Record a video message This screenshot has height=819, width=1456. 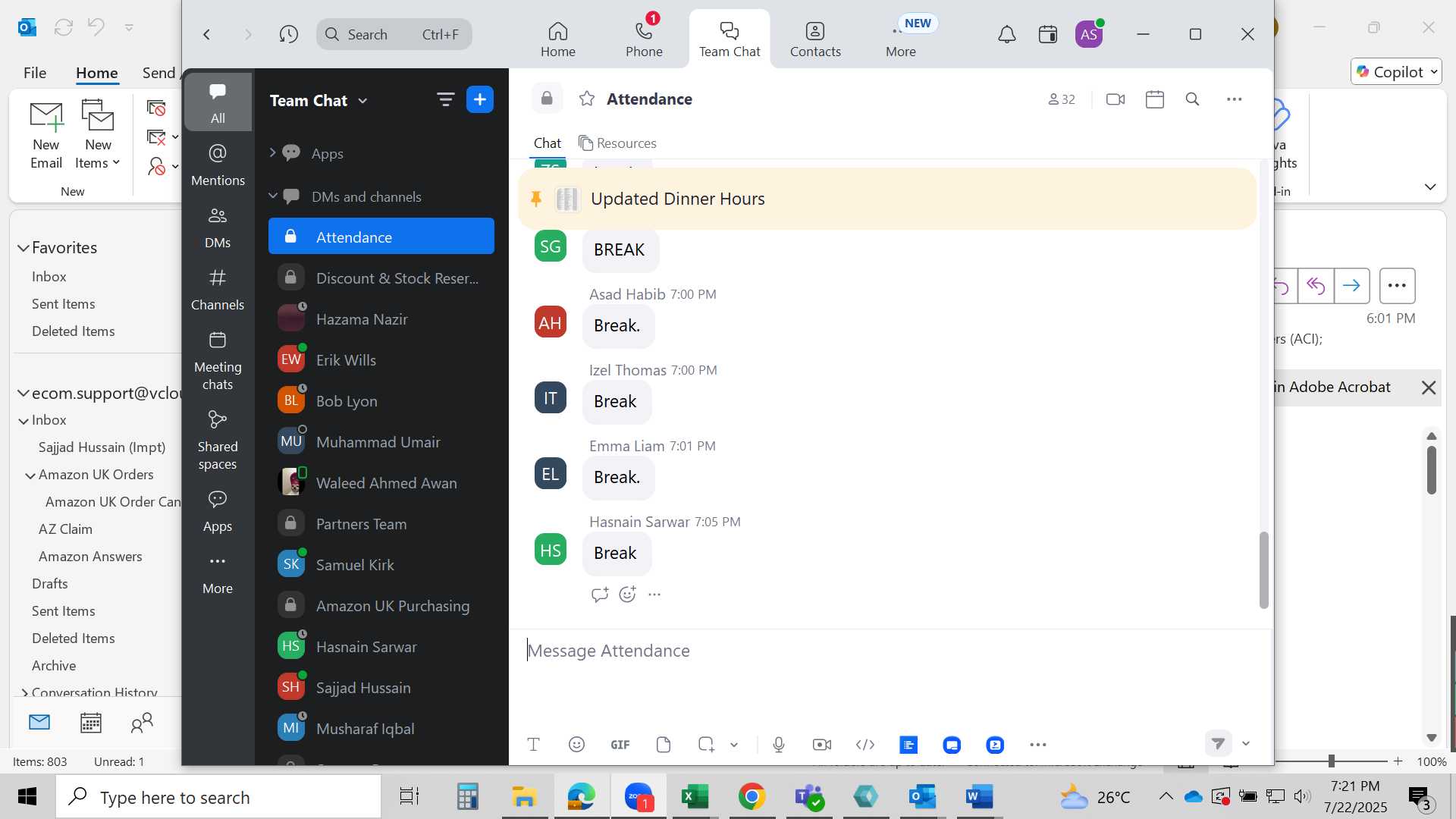coord(822,745)
